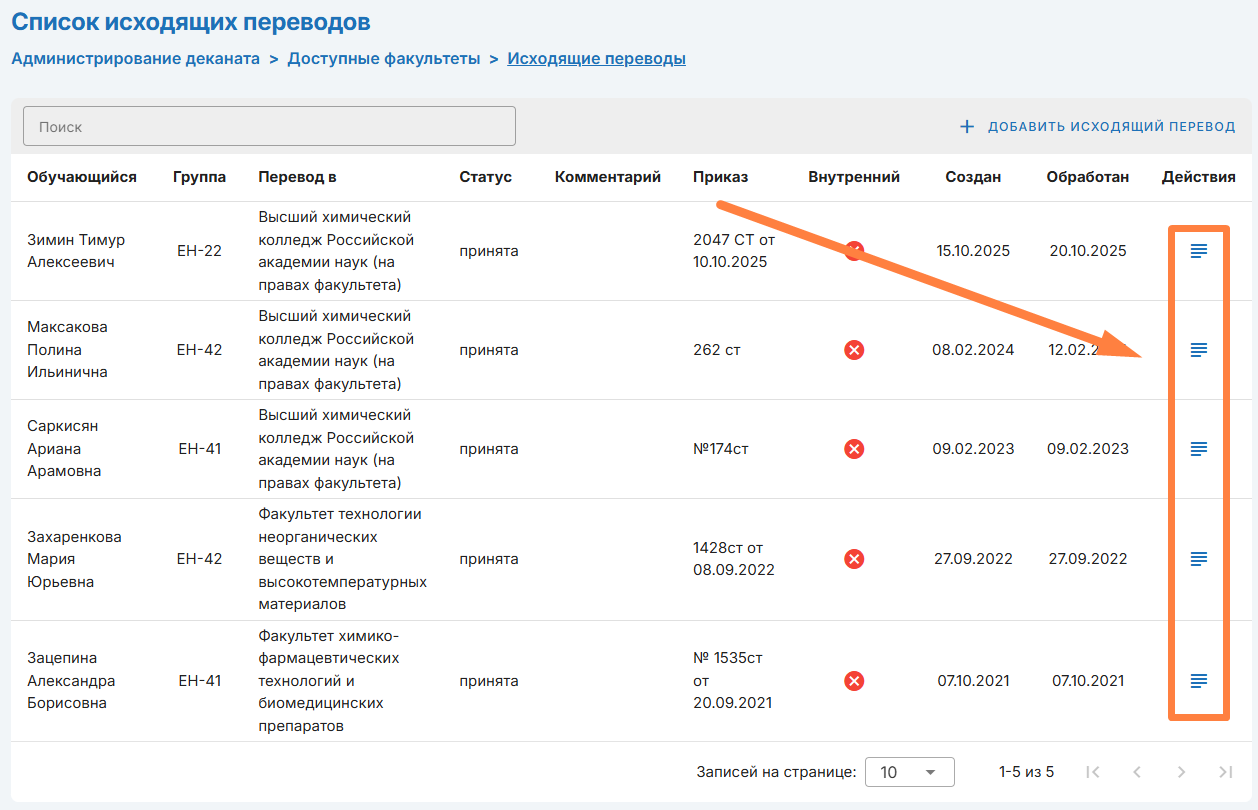
Task: Open actions for Зацепина Александра Борисовна row
Action: point(1198,681)
